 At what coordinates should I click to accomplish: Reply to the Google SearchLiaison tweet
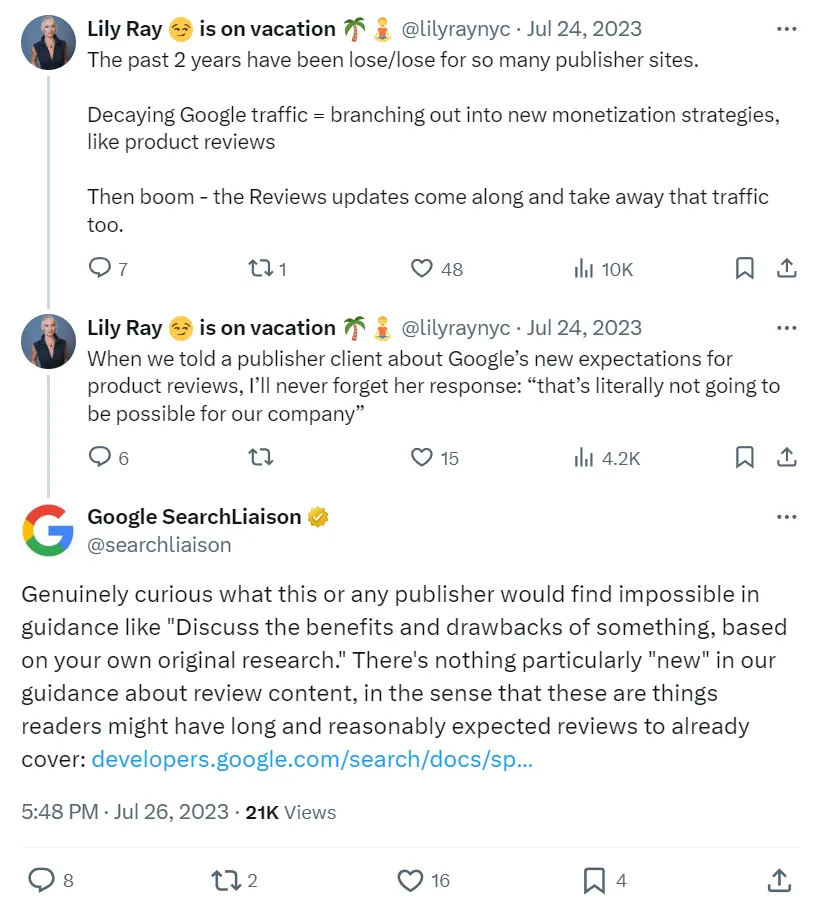point(41,880)
